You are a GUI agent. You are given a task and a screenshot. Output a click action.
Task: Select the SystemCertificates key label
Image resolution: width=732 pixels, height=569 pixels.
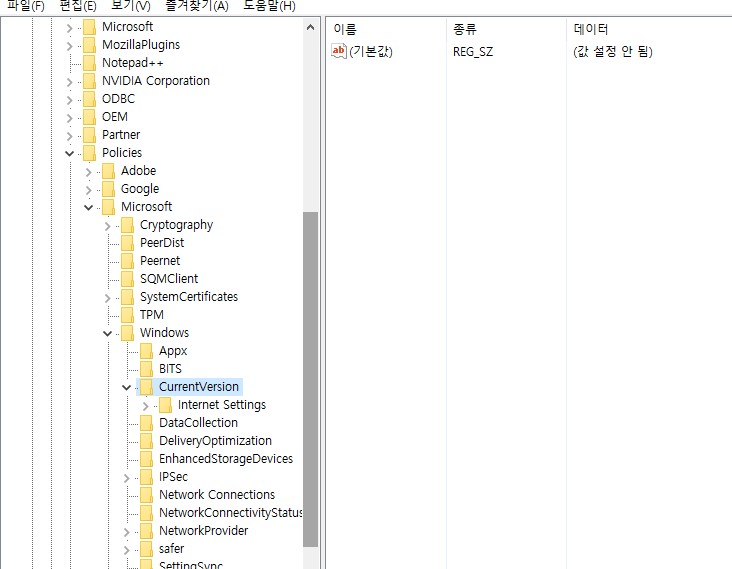pos(189,297)
